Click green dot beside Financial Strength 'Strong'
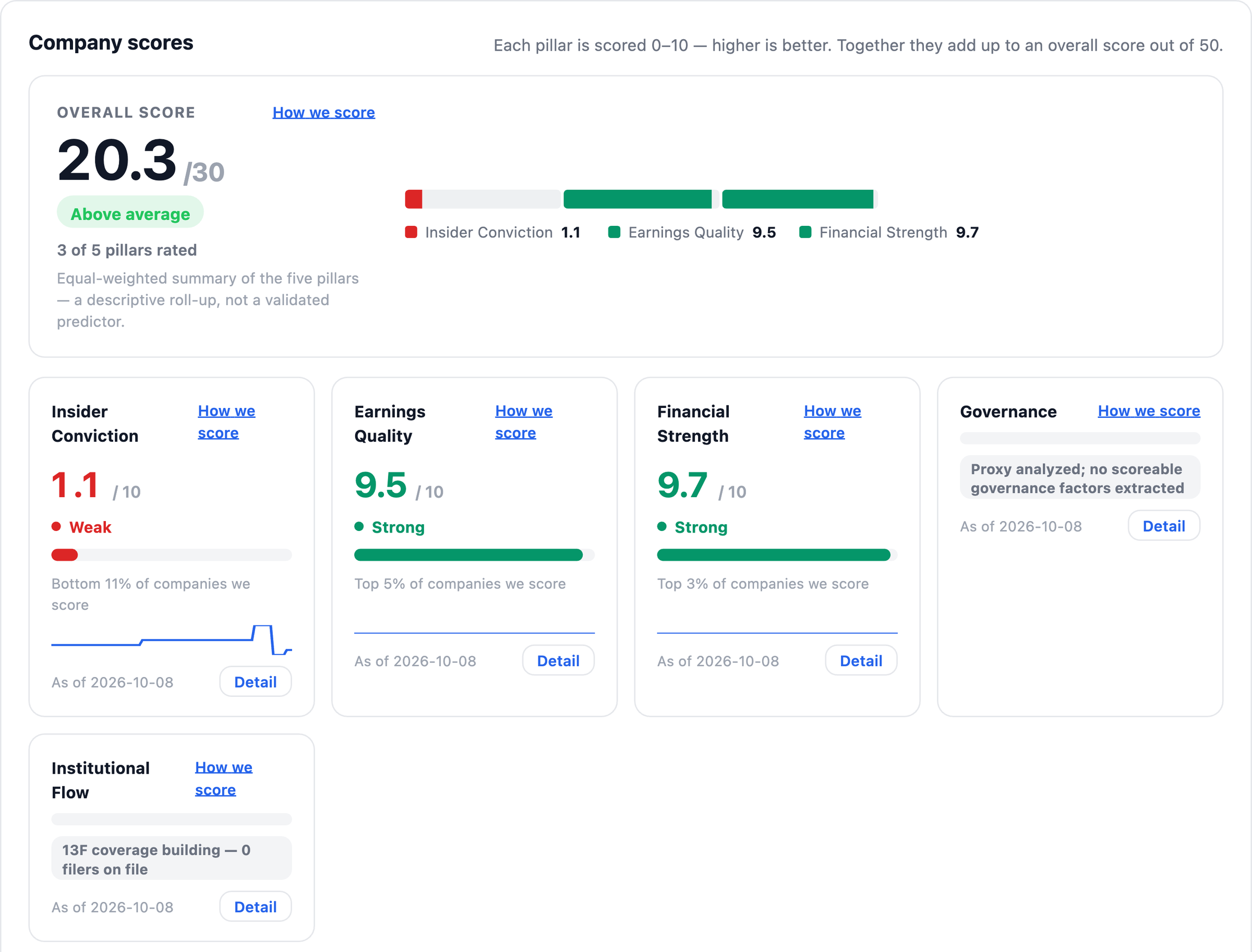The height and width of the screenshot is (952, 1252). pyautogui.click(x=661, y=526)
